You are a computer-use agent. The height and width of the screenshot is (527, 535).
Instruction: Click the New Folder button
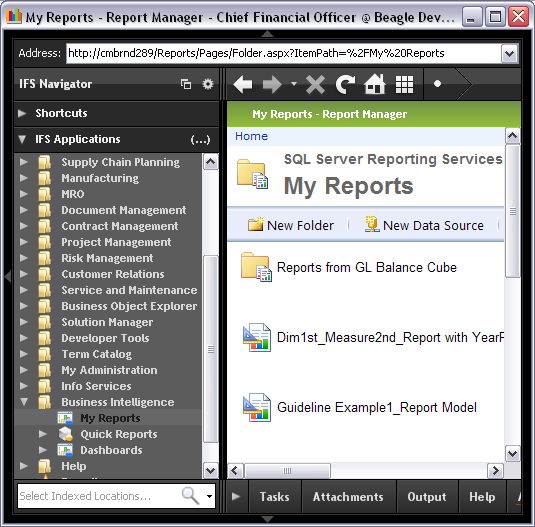[291, 225]
